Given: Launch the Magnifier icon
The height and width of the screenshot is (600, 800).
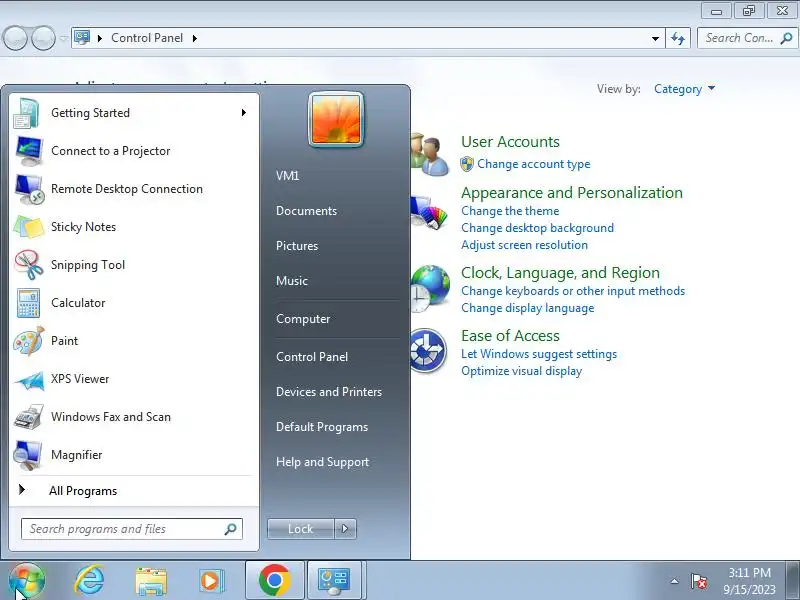Looking at the screenshot, I should [x=28, y=455].
